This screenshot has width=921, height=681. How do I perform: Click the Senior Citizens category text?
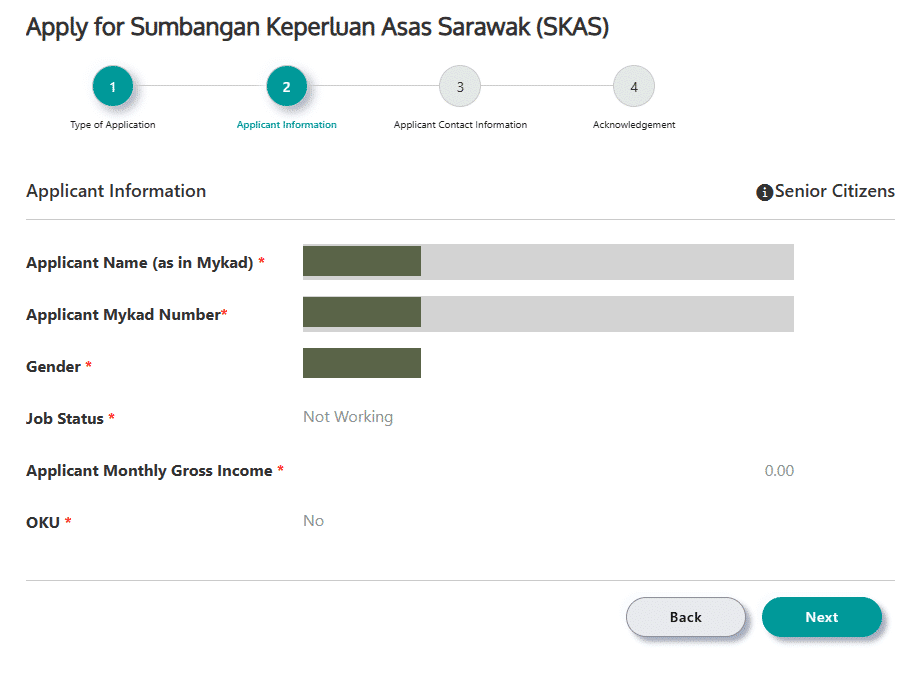[x=835, y=191]
